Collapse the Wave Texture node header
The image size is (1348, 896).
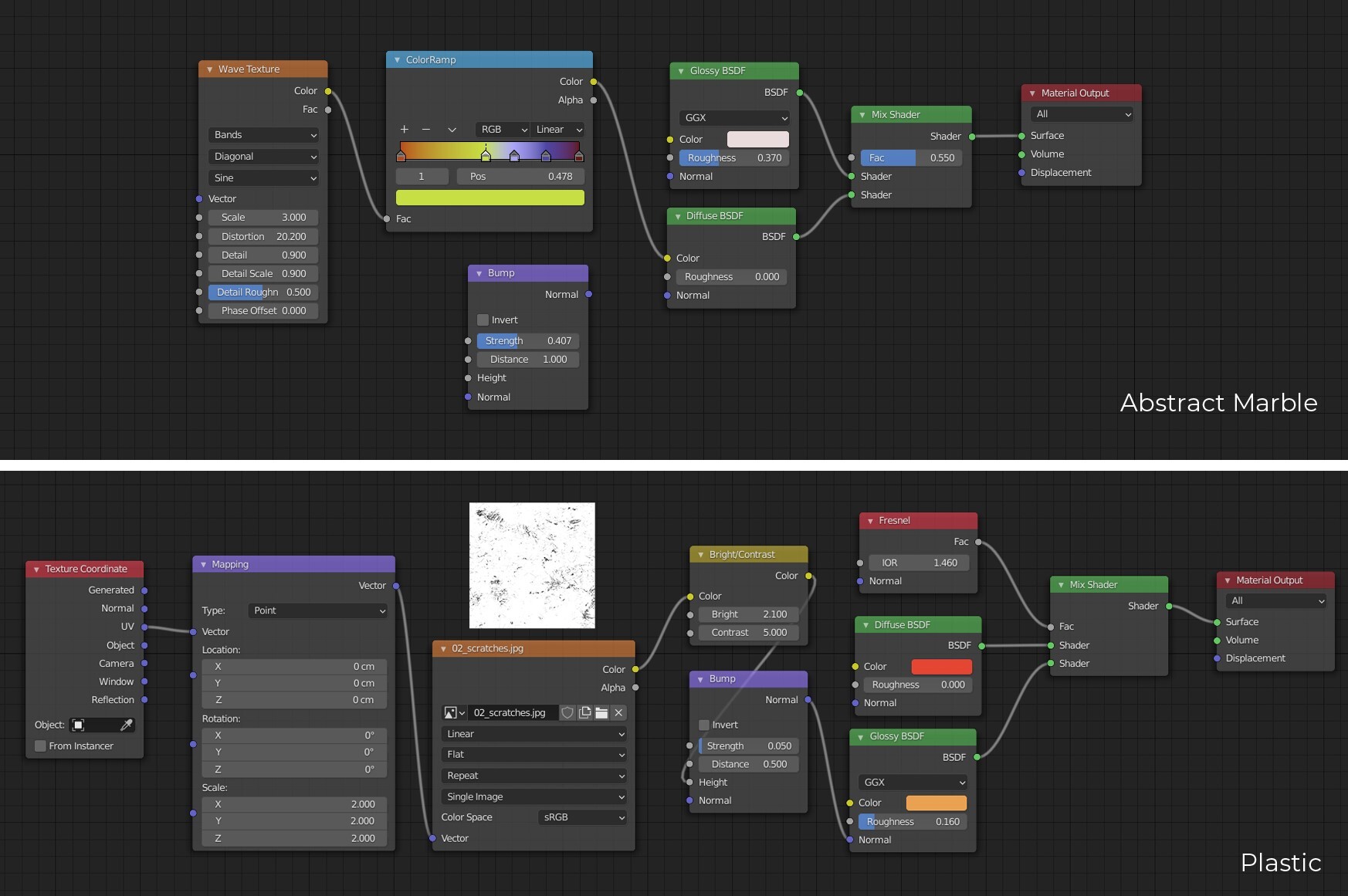click(x=209, y=69)
